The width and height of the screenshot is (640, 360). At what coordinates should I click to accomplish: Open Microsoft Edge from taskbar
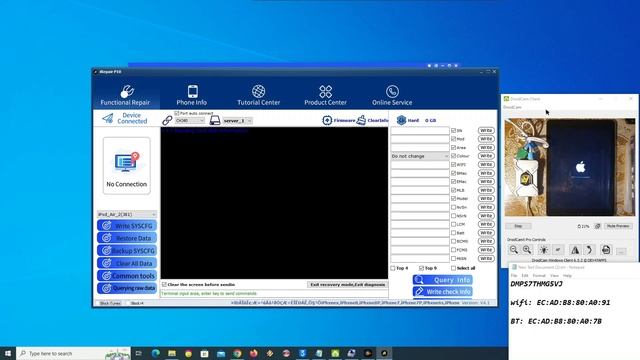pyautogui.click(x=156, y=353)
